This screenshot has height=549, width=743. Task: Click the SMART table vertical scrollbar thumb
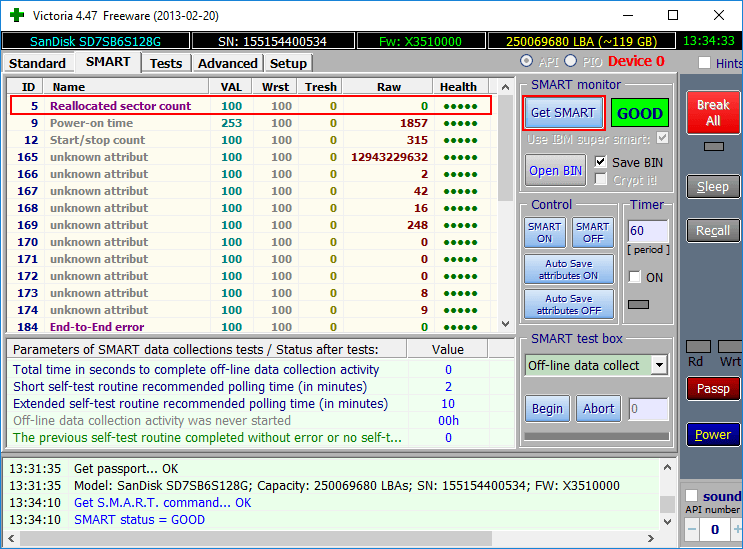coord(506,148)
